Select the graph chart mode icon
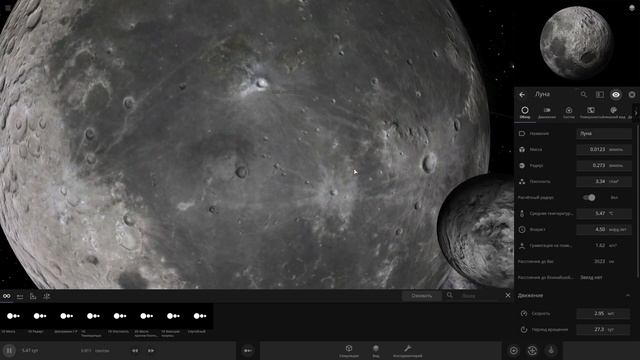 (33, 296)
